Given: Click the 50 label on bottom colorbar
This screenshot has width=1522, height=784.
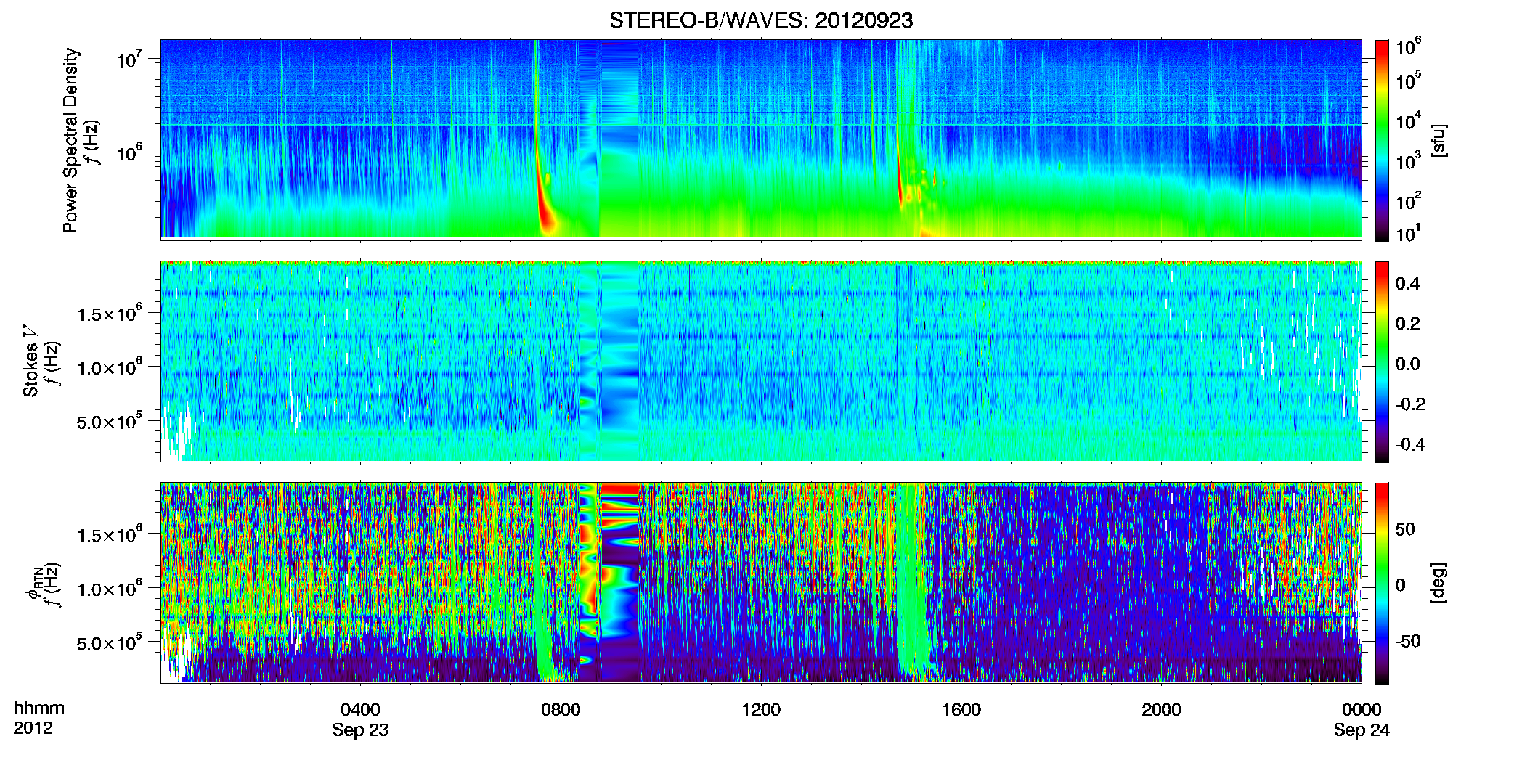Looking at the screenshot, I should point(1404,529).
